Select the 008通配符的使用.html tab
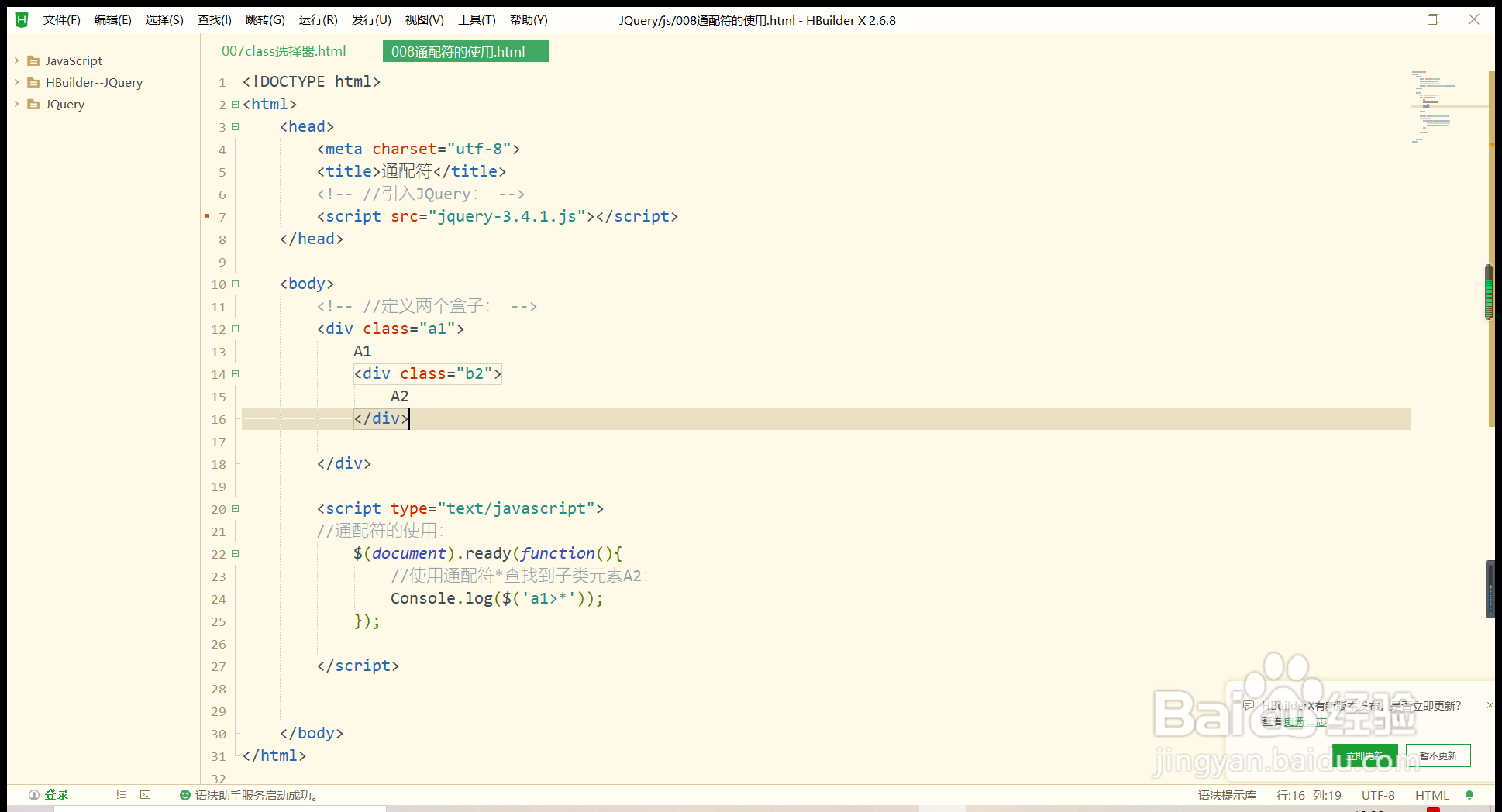1502x812 pixels. pos(465,51)
